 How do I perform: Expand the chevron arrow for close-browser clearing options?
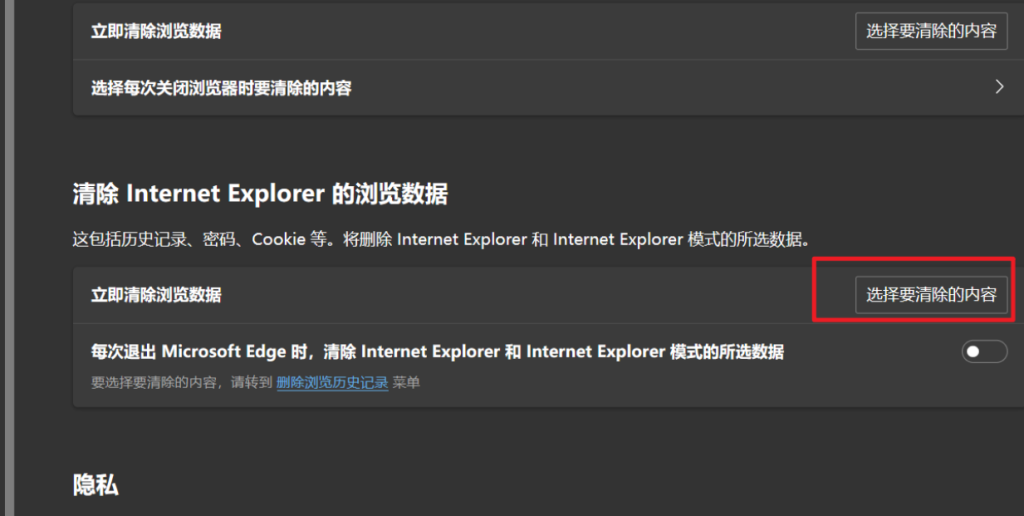pyautogui.click(x=998, y=87)
